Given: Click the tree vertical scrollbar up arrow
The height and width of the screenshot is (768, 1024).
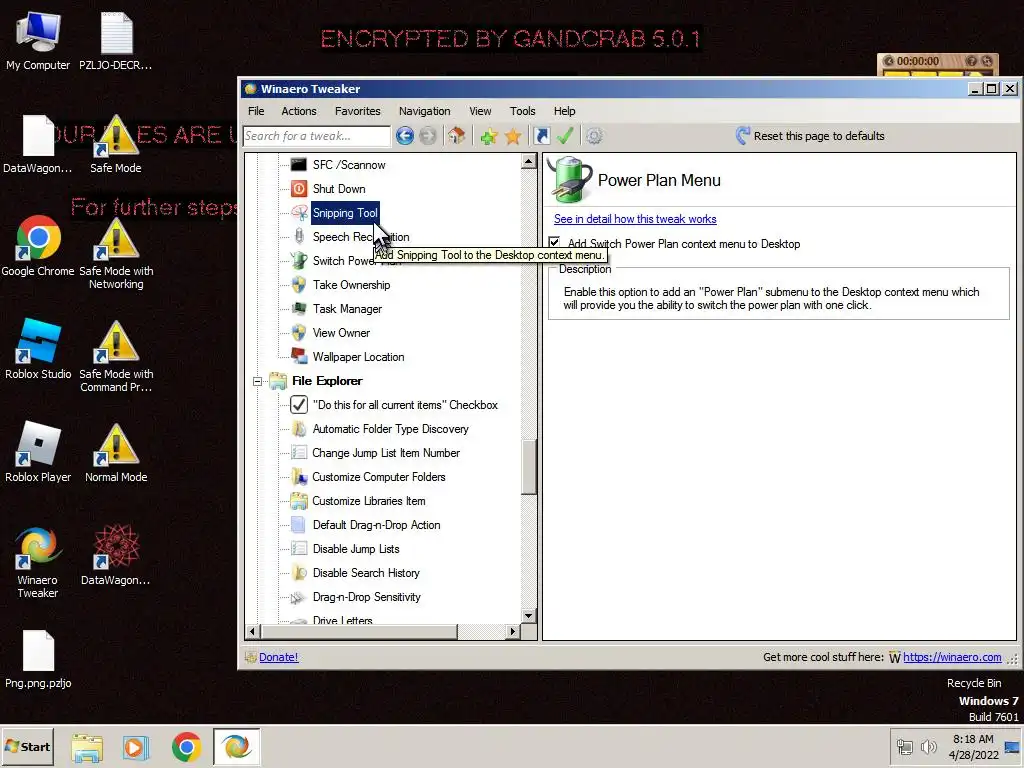Looking at the screenshot, I should (x=528, y=161).
